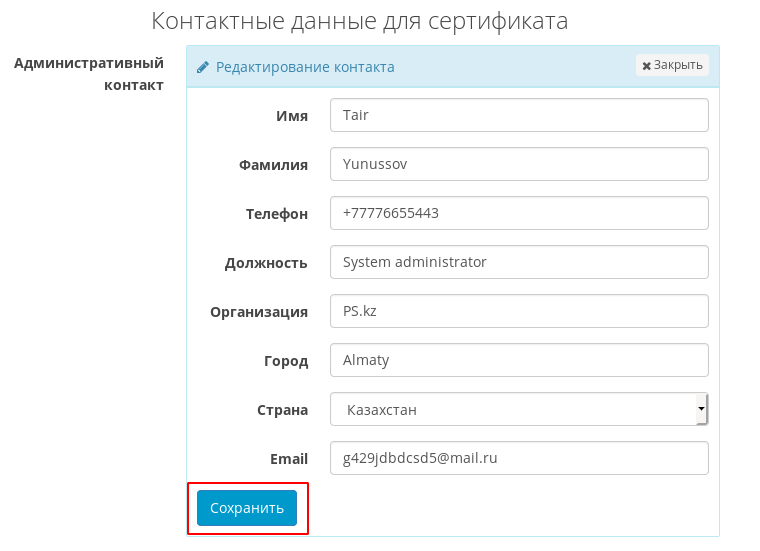The height and width of the screenshot is (551, 760).
Task: Click the Страна field label
Action: click(283, 410)
